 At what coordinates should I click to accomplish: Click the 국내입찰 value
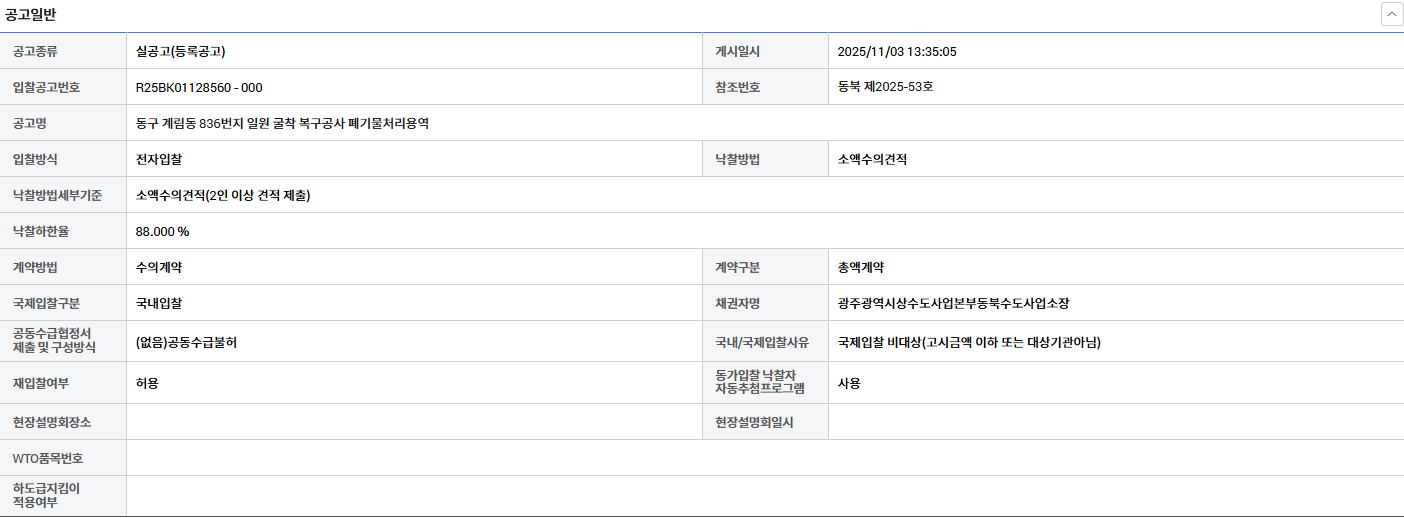point(159,303)
